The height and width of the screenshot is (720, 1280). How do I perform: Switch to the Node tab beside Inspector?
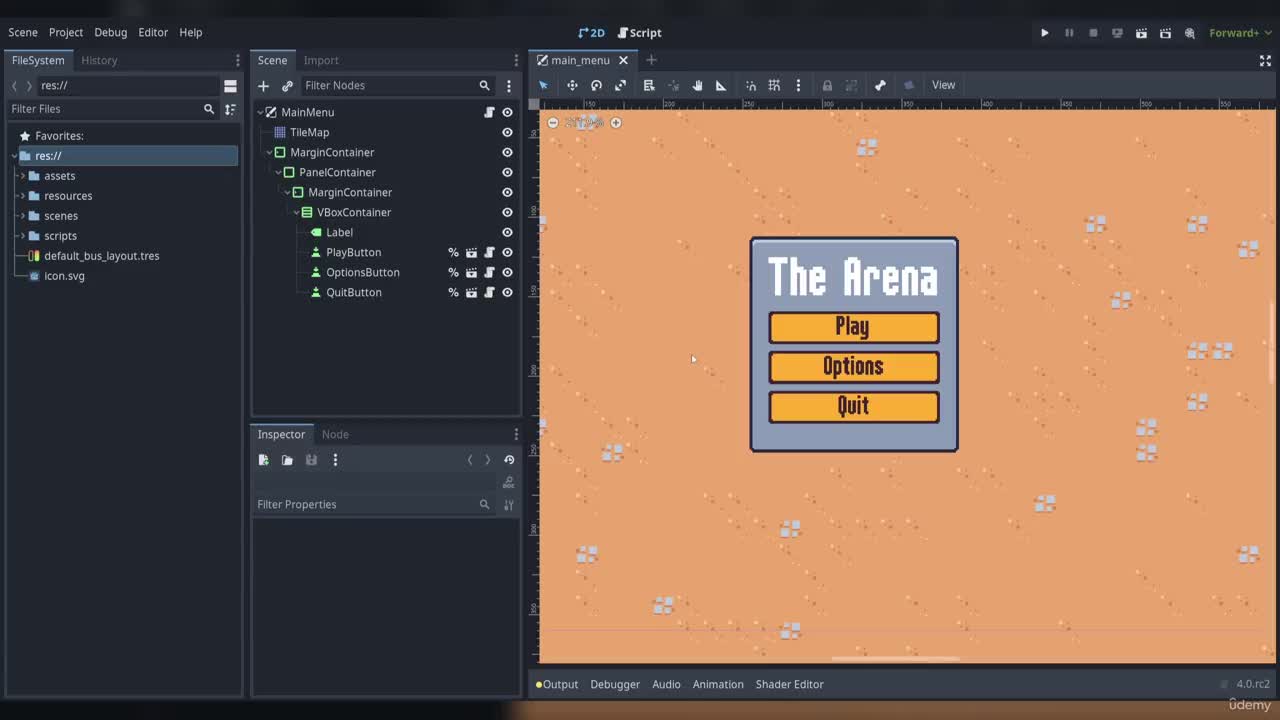pos(335,434)
